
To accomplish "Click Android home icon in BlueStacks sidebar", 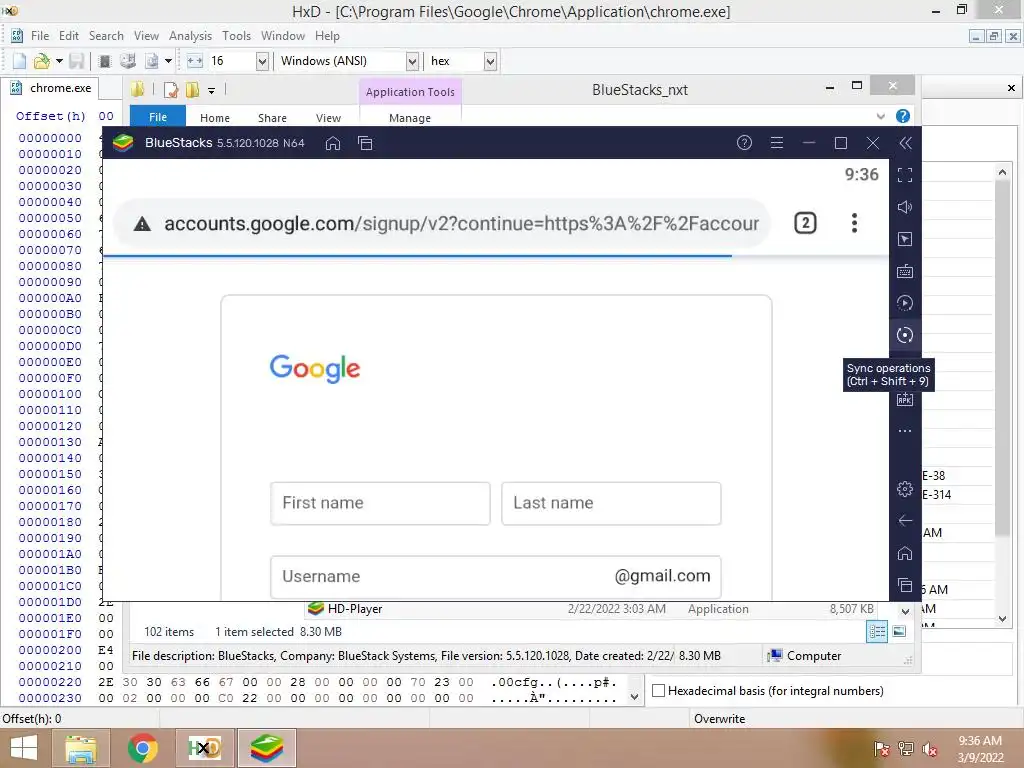I will pyautogui.click(x=904, y=553).
